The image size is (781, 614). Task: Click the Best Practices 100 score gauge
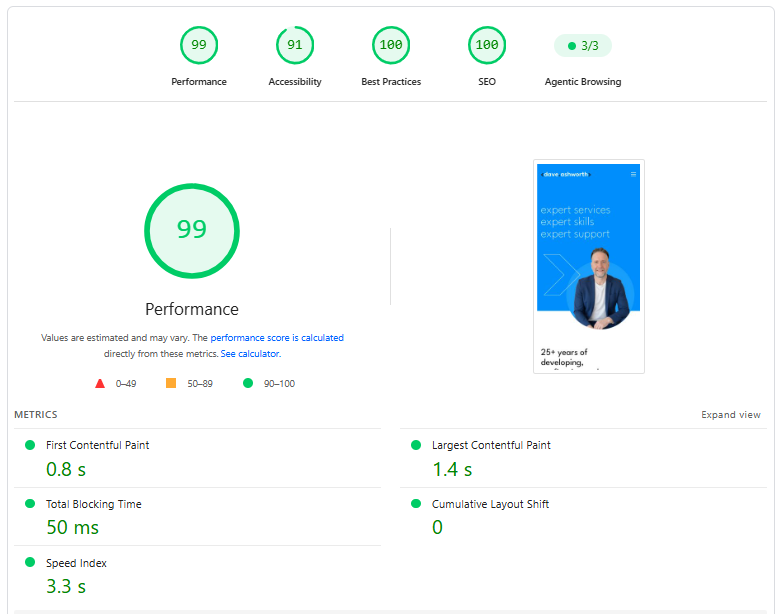click(x=391, y=45)
